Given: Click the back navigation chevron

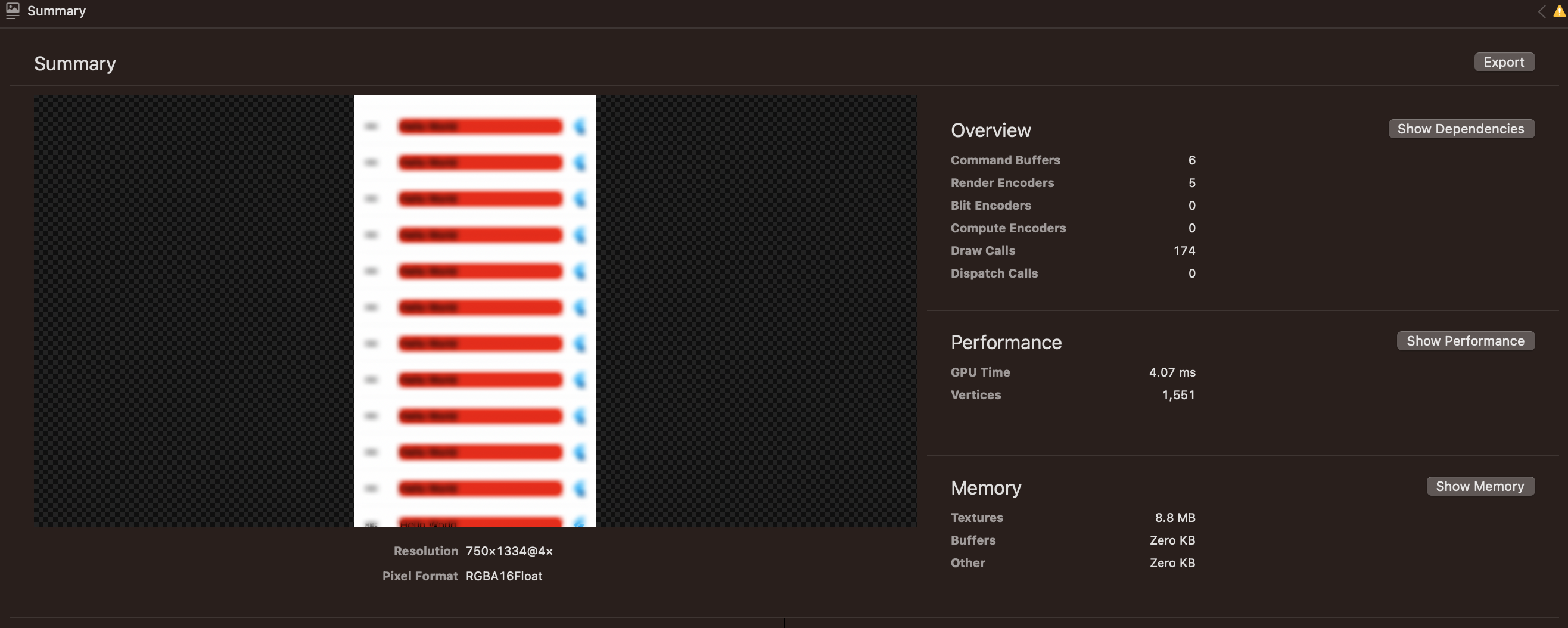Looking at the screenshot, I should (x=1541, y=10).
